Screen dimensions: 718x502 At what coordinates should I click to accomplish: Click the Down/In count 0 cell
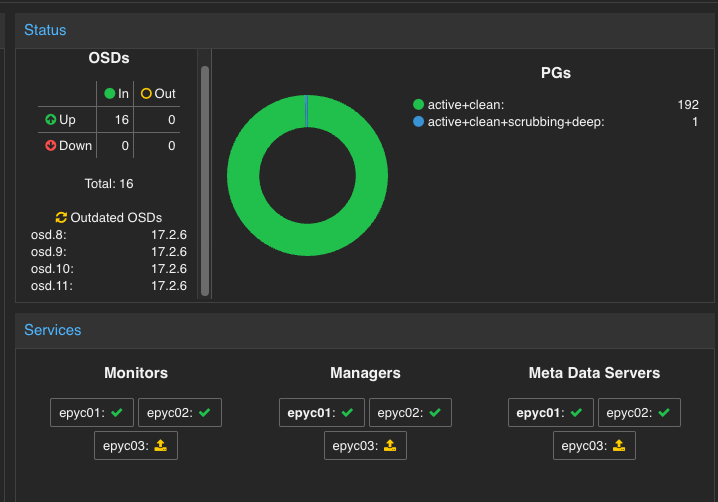point(125,146)
